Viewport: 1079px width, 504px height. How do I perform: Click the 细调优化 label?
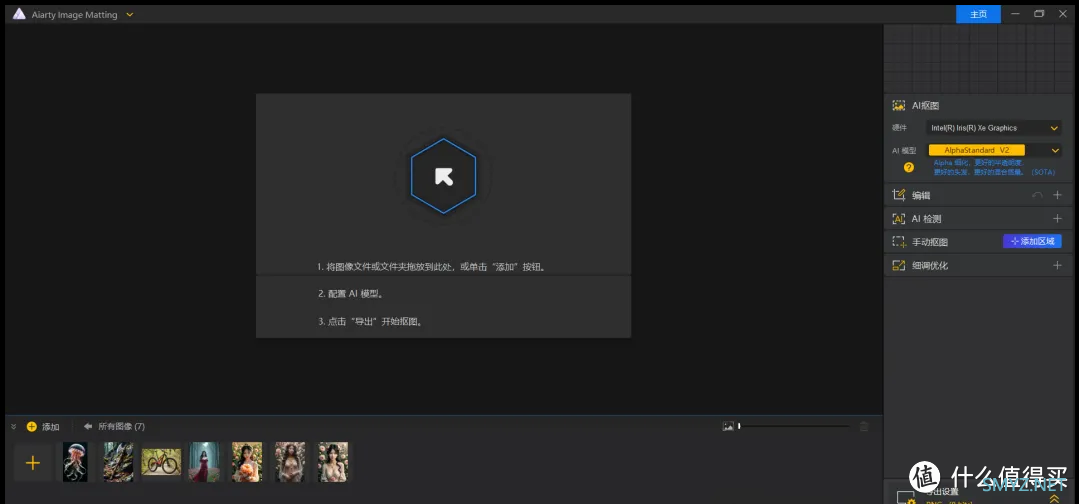[930, 265]
